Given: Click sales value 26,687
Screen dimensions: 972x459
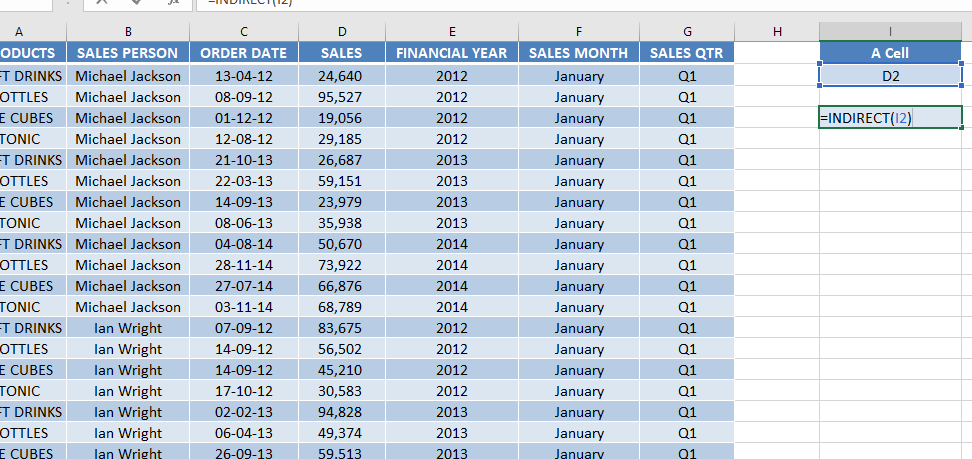Looking at the screenshot, I should click(342, 160).
